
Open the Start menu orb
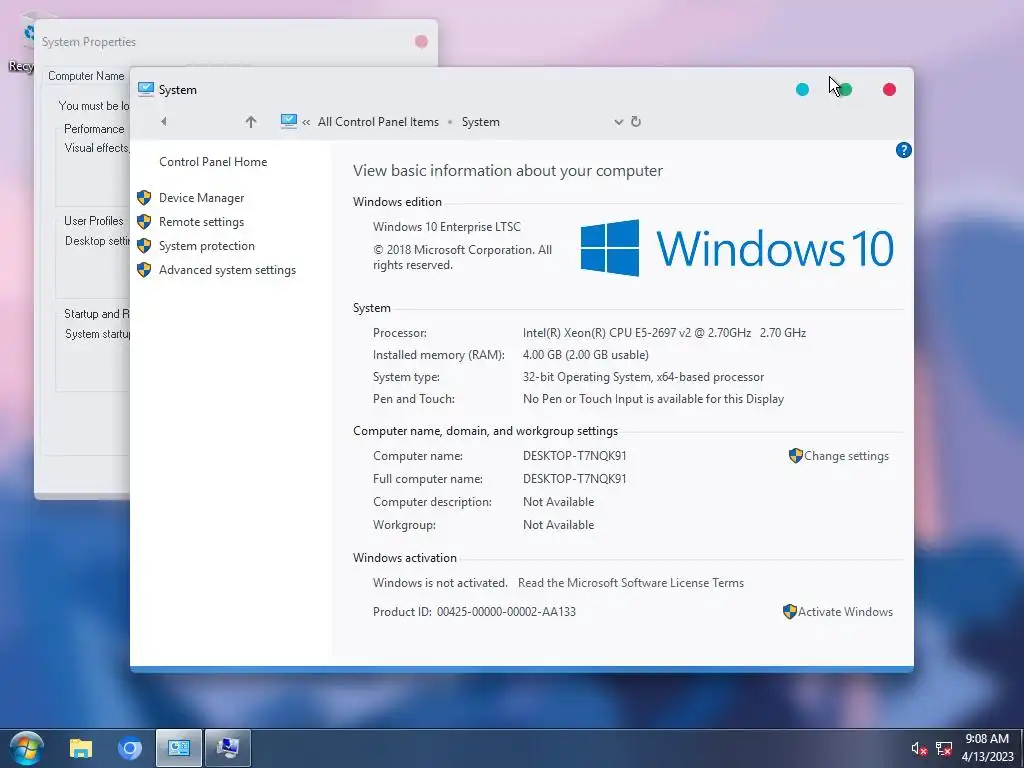(26, 748)
